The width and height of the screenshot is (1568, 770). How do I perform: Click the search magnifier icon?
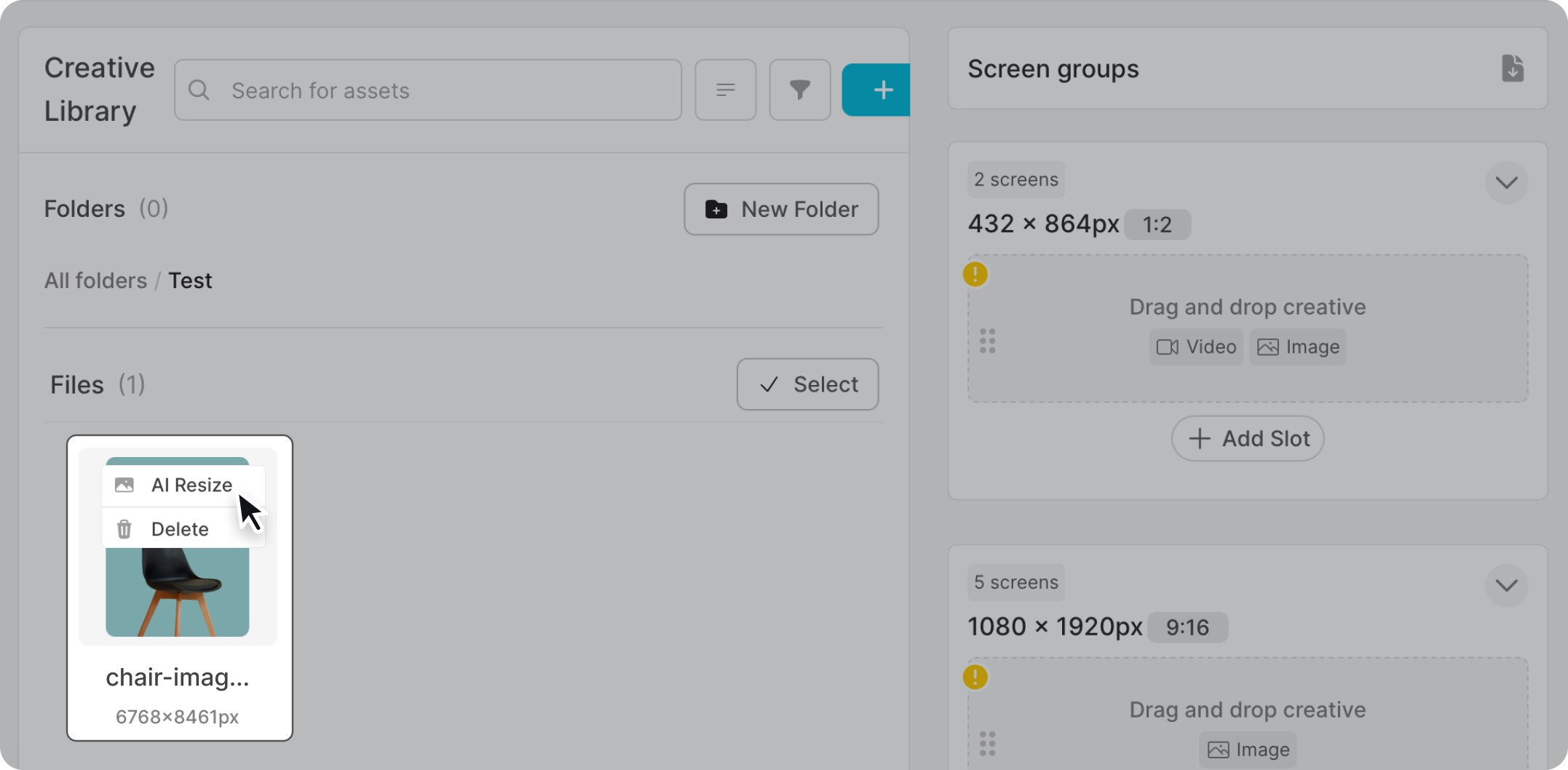tap(199, 90)
